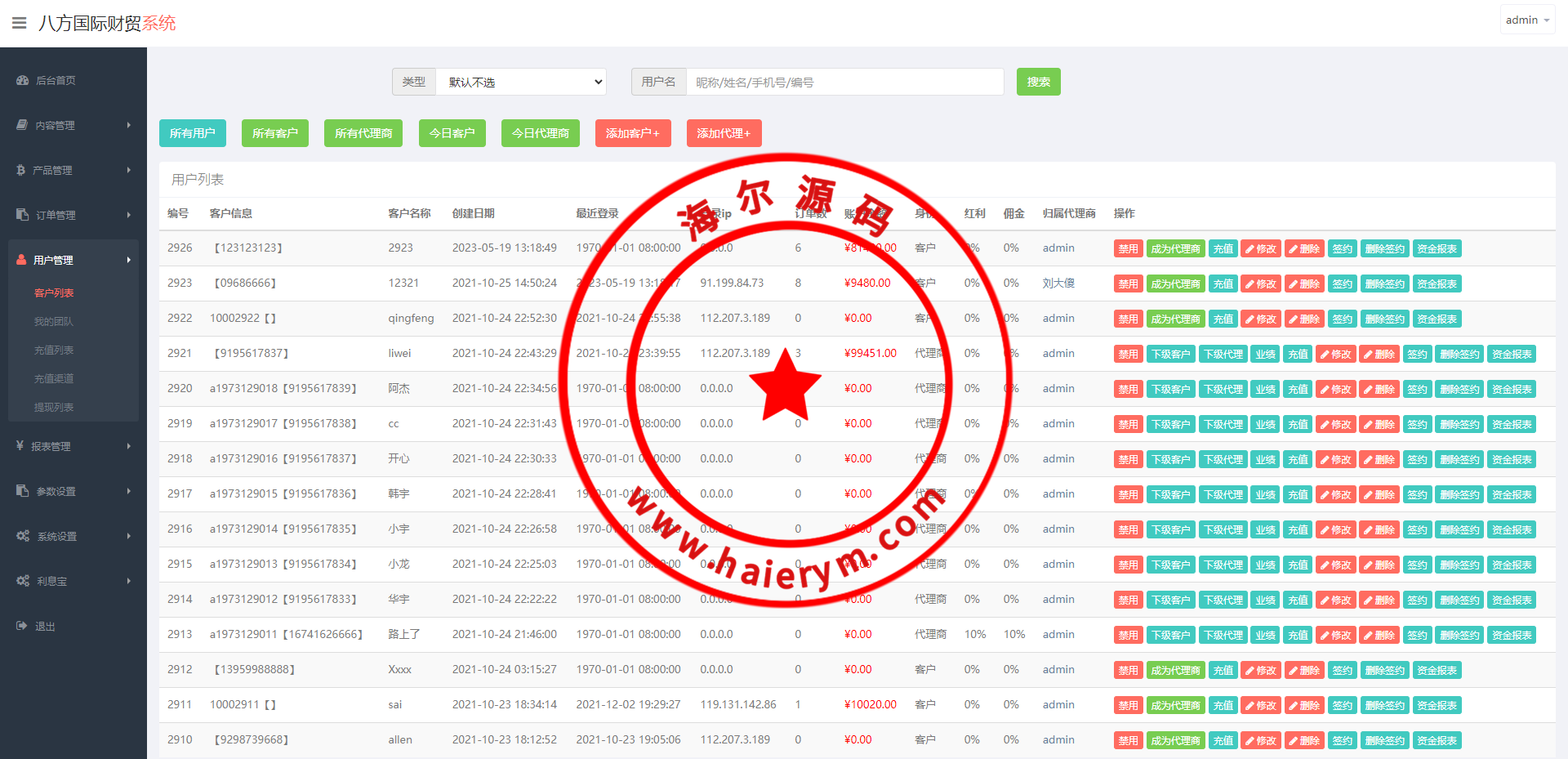1568x759 pixels.
Task: Click the gears icon beside 系统设置
Action: [22, 536]
